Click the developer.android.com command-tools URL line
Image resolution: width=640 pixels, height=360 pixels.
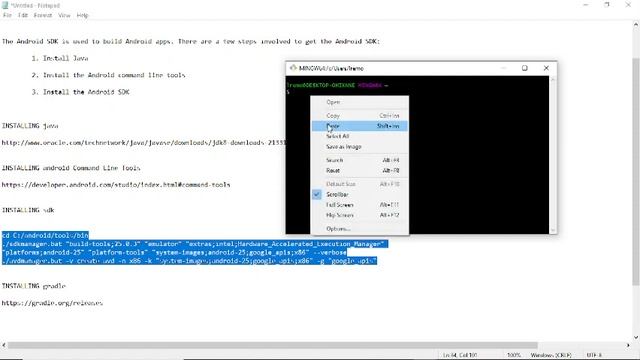point(116,185)
